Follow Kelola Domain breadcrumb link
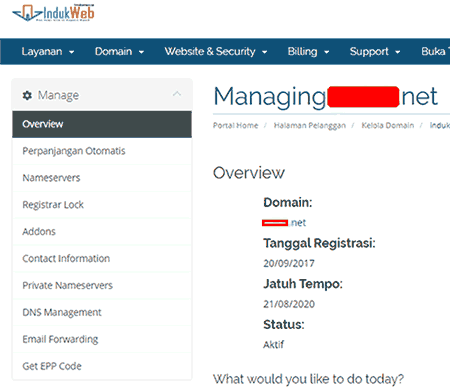This screenshot has width=450, height=390. 388,126
